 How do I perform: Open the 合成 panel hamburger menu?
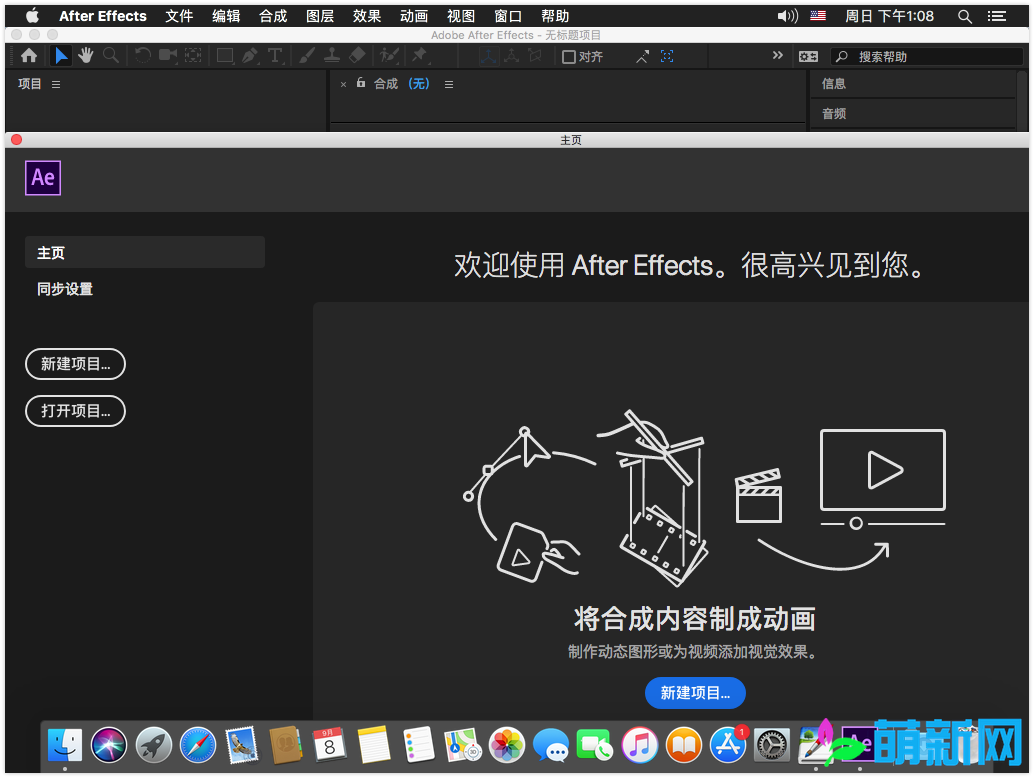[449, 84]
